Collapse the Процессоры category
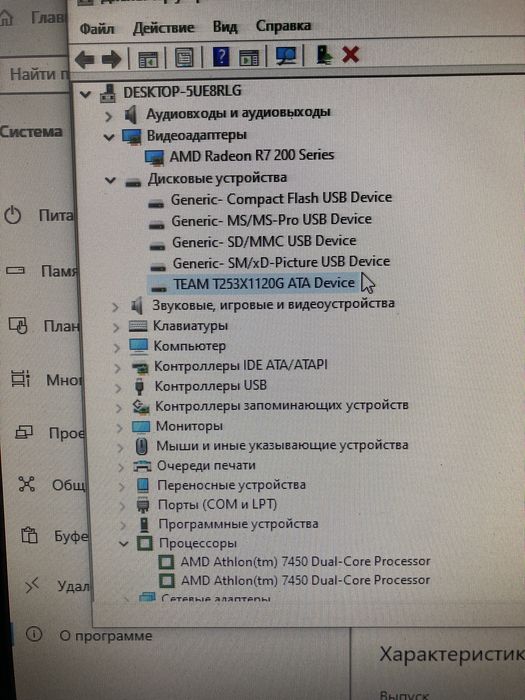Viewport: 525px width, 700px height. (124, 544)
